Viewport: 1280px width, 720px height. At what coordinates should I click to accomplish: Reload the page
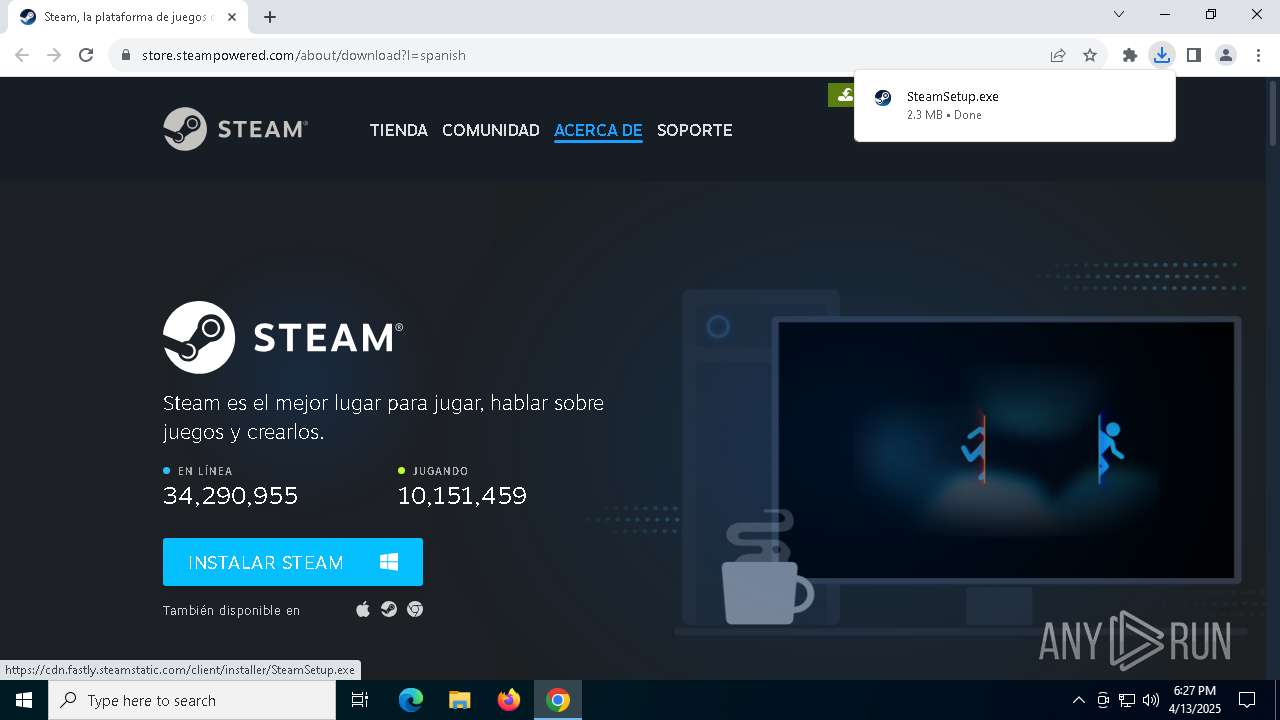click(86, 55)
